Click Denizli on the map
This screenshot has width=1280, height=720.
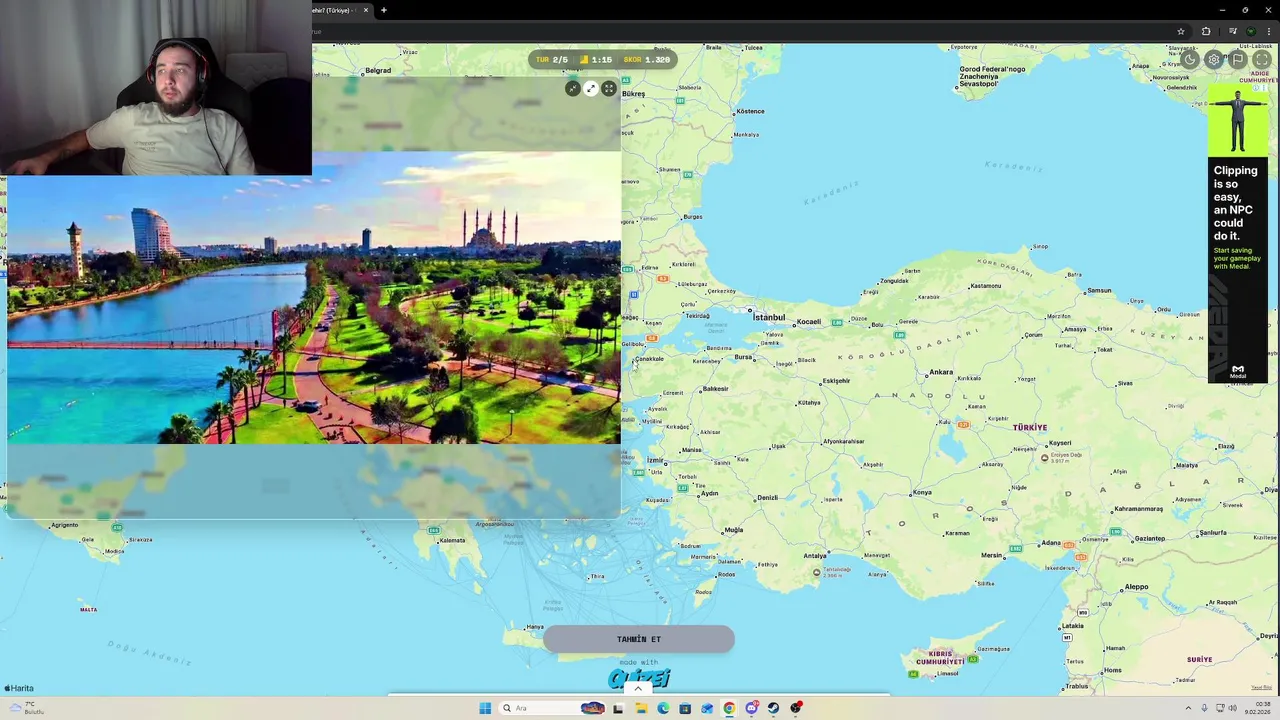767,498
